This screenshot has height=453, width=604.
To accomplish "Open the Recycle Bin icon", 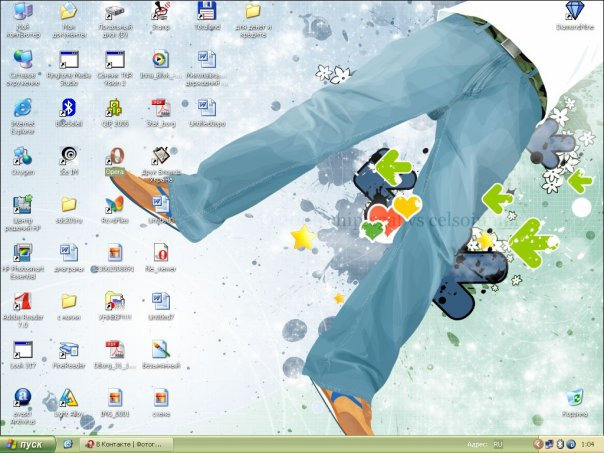I will click(575, 398).
